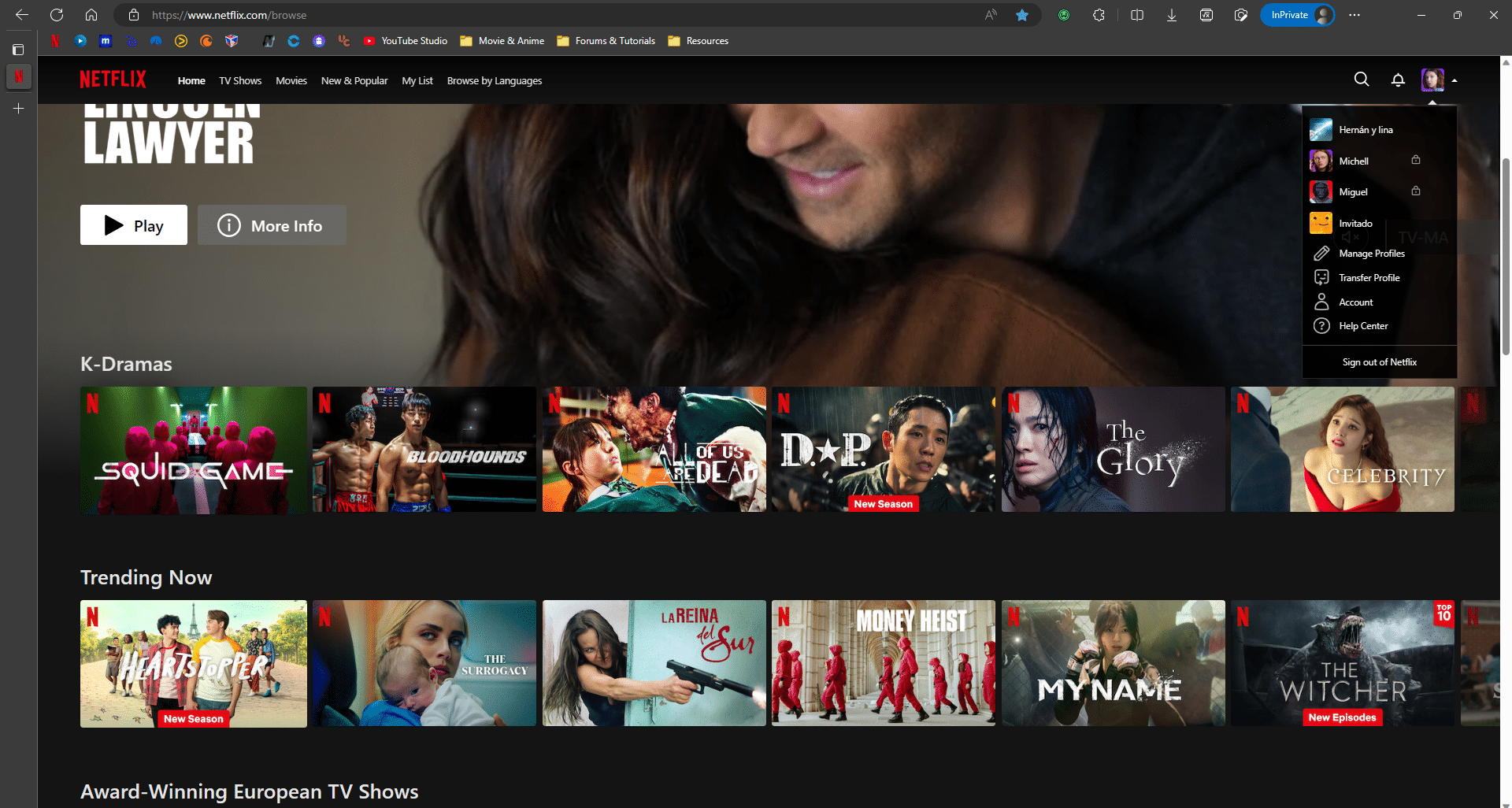Open the Netflix notifications bell

pyautogui.click(x=1398, y=80)
